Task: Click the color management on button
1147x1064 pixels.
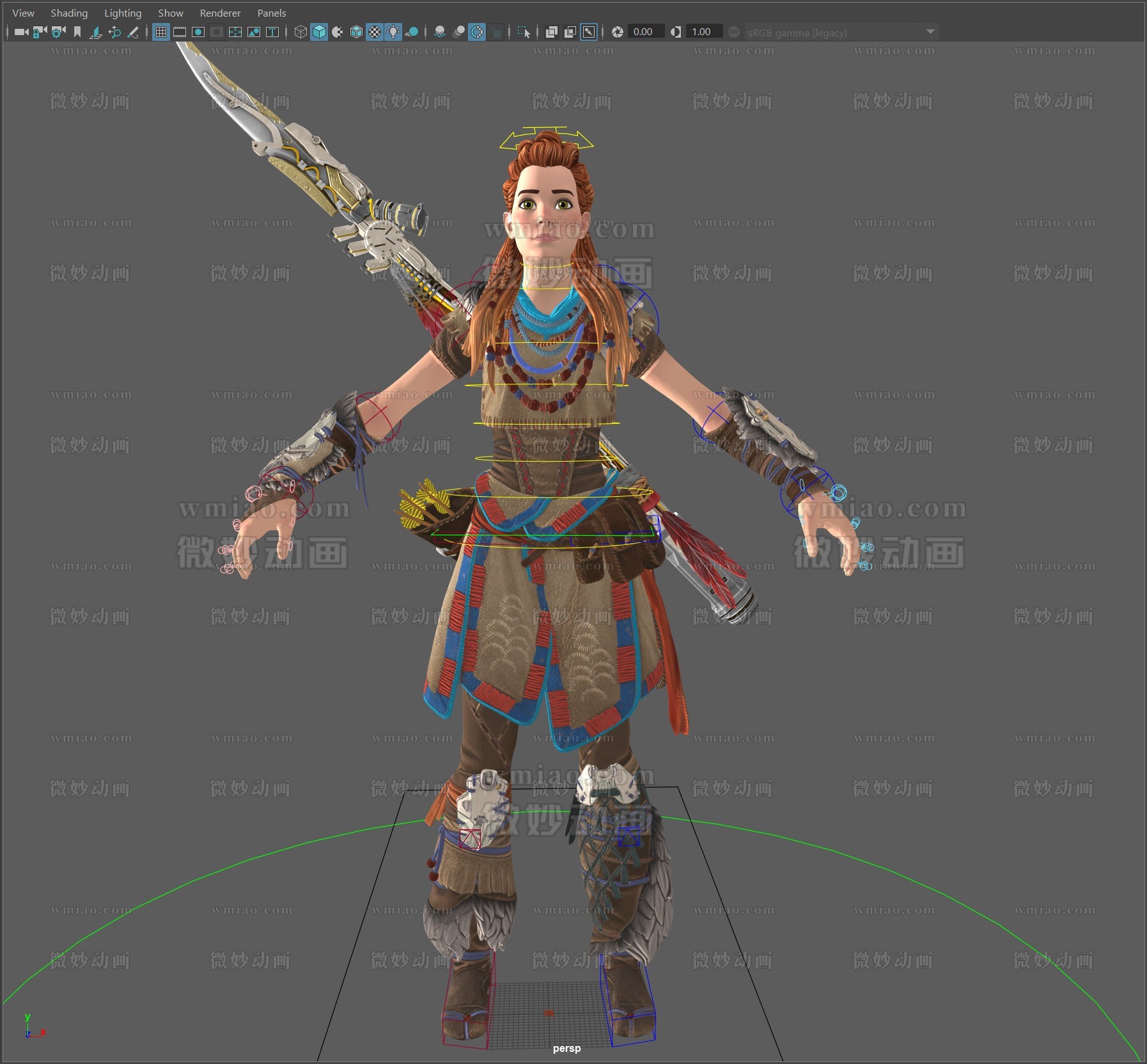Action: pos(734,32)
